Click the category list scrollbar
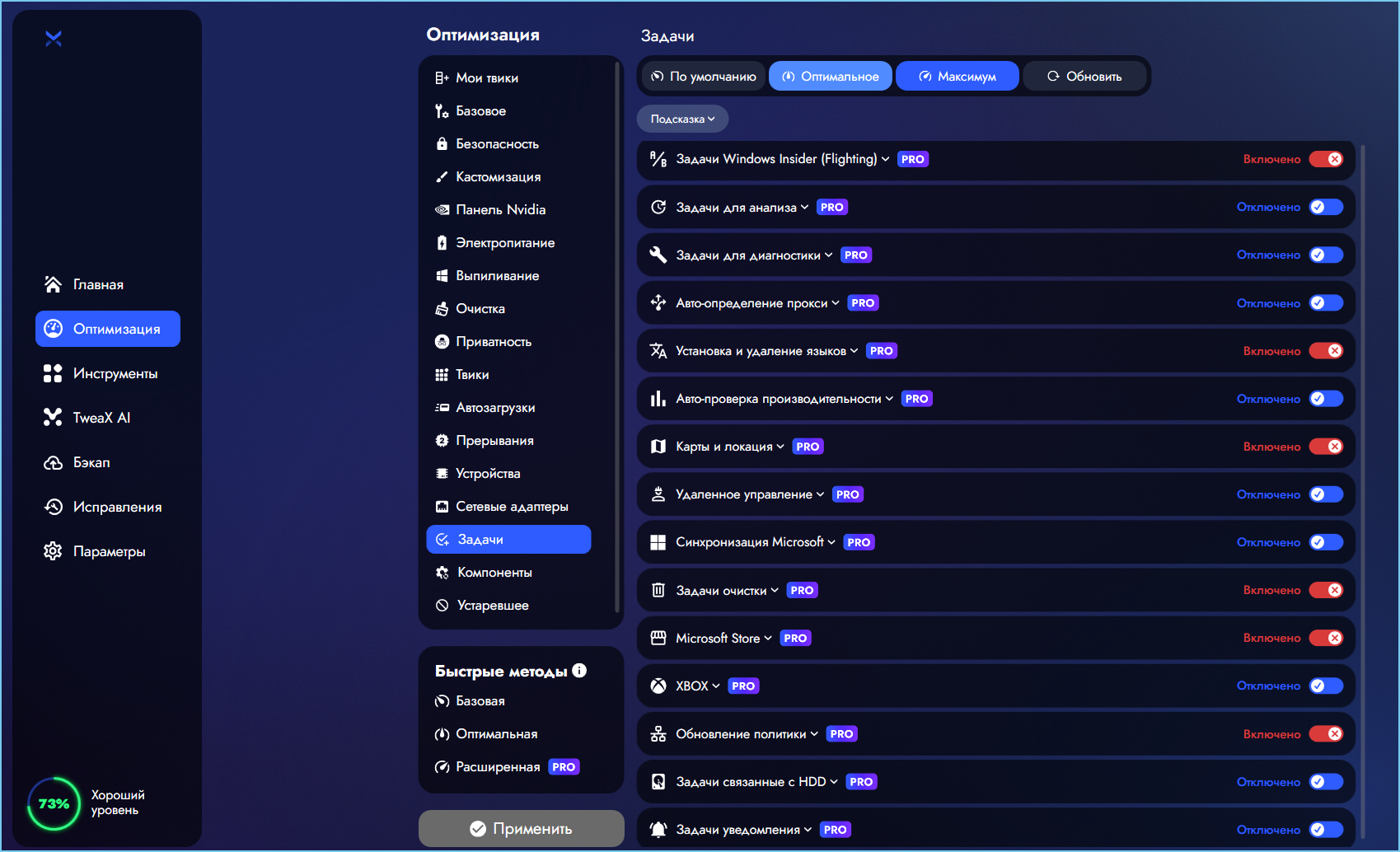The width and height of the screenshot is (1400, 852). coord(617,338)
